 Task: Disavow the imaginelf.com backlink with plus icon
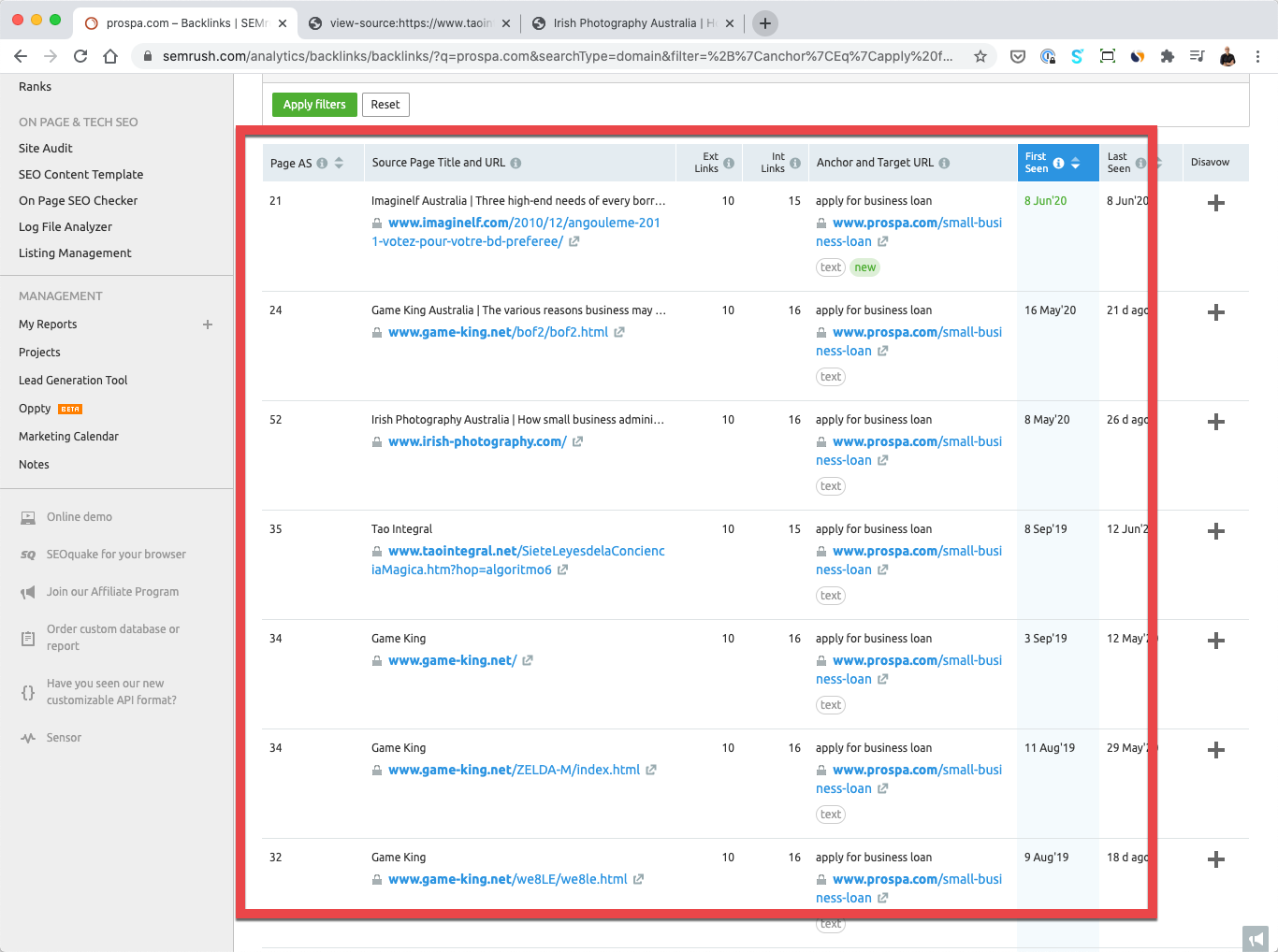click(x=1216, y=203)
